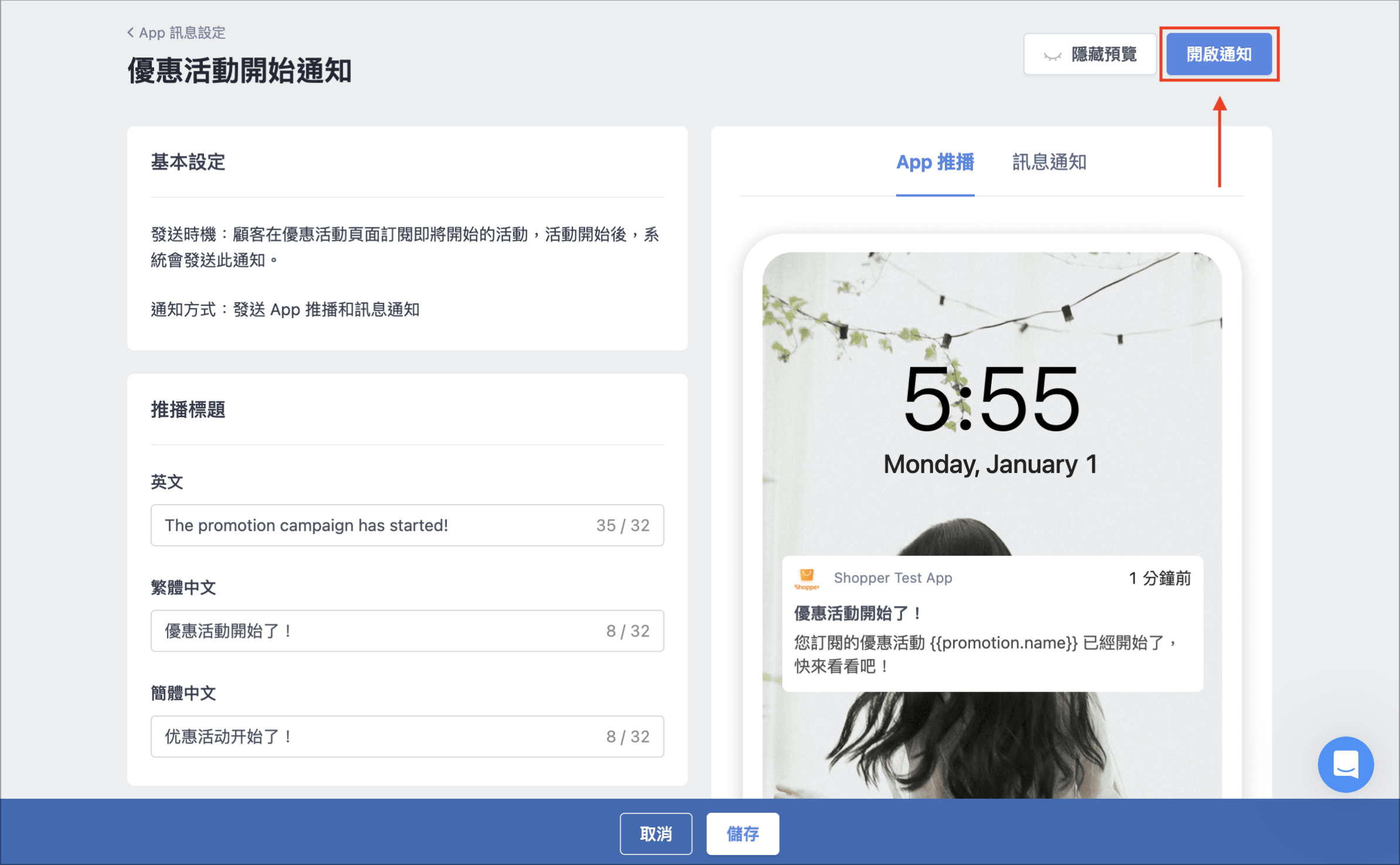Click the 8 / 32 counter in 簡體中文 field

pyautogui.click(x=627, y=736)
